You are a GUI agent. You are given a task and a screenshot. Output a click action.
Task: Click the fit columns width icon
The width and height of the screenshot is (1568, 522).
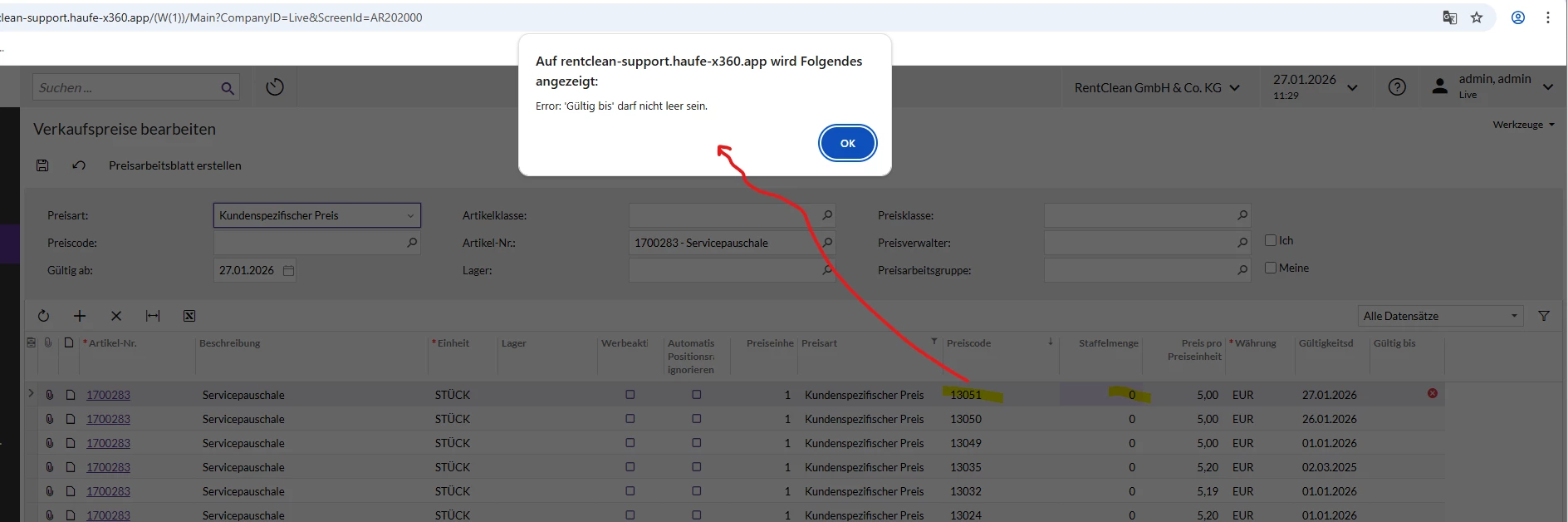(153, 316)
